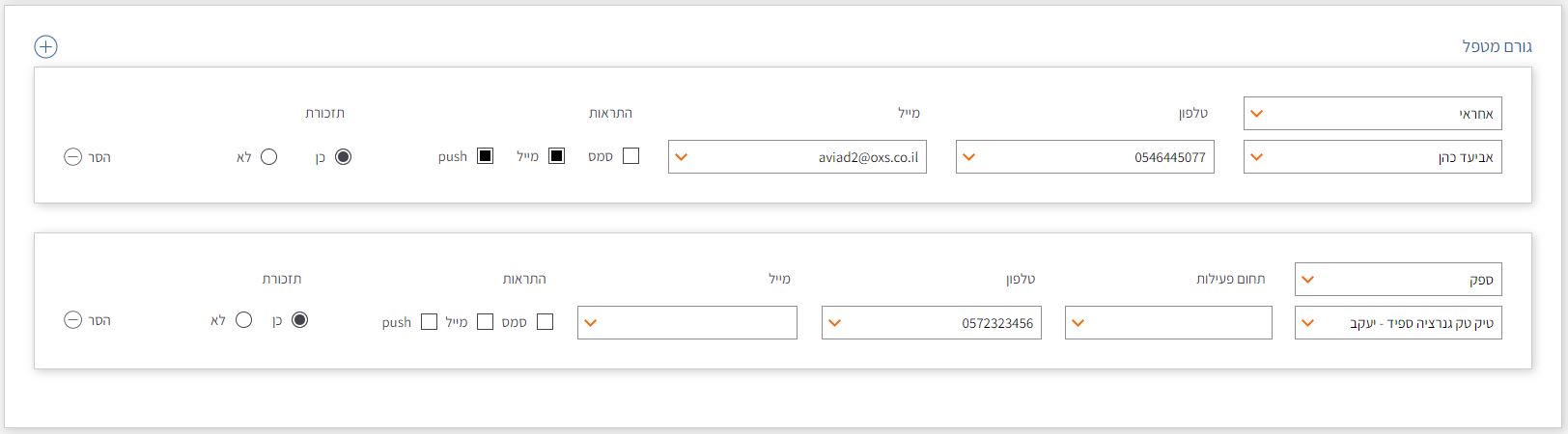Enable the סמס checkbox for אביעד כהן
Image resolution: width=1568 pixels, height=434 pixels.
pyautogui.click(x=630, y=156)
